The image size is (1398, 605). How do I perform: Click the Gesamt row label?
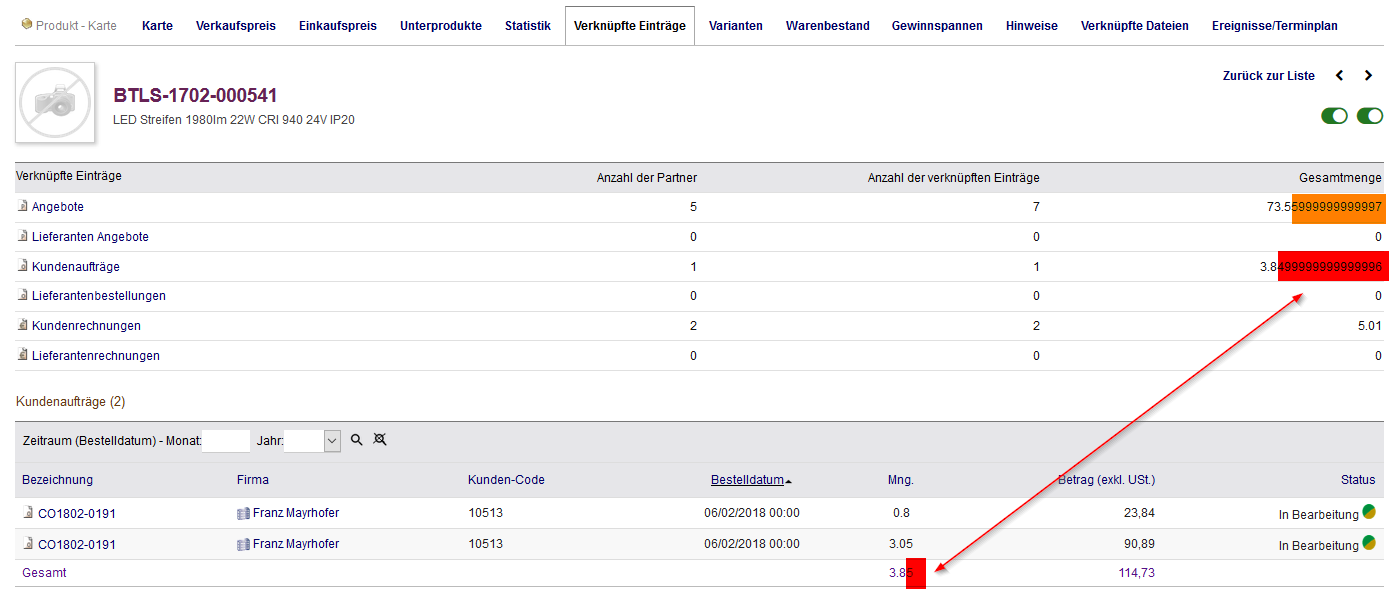tap(44, 573)
